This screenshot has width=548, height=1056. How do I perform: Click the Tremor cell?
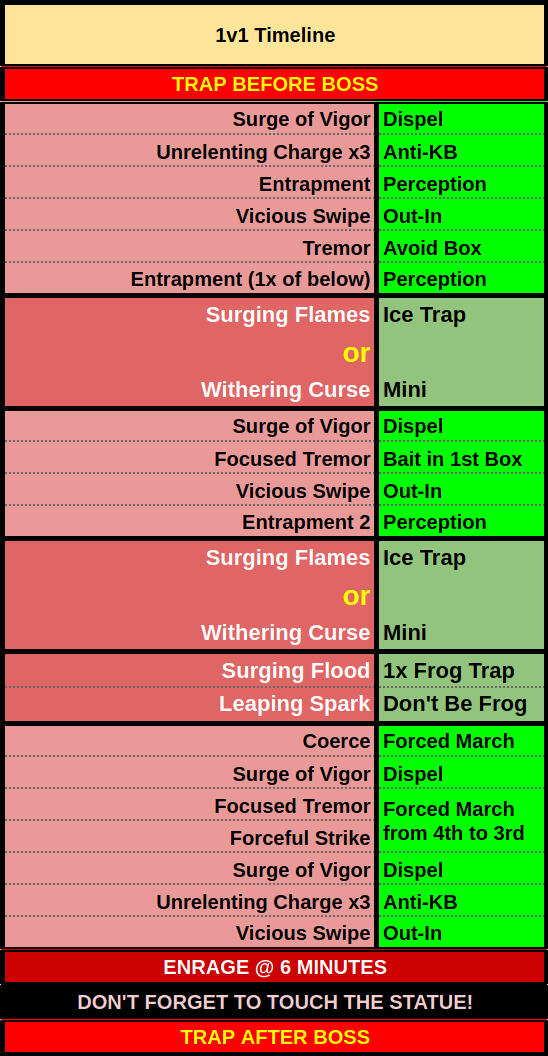(189, 246)
